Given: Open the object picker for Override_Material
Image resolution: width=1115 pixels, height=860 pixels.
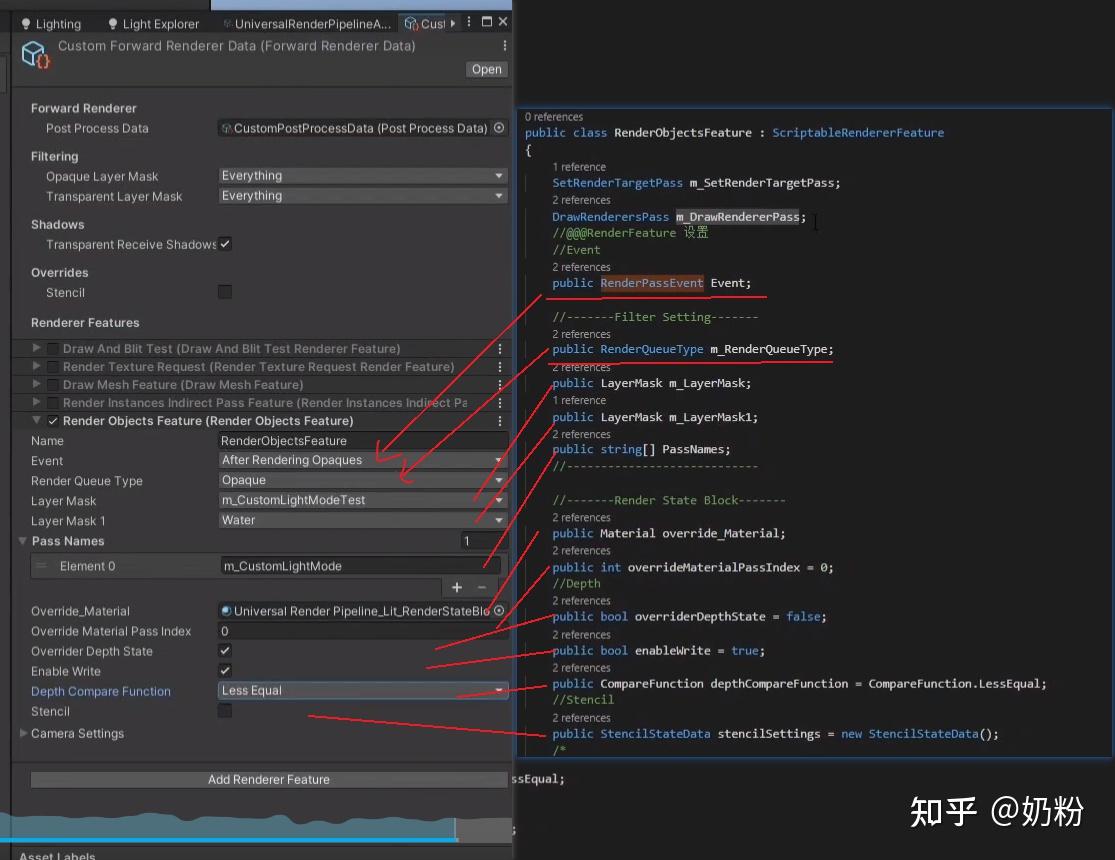Looking at the screenshot, I should click(x=500, y=611).
